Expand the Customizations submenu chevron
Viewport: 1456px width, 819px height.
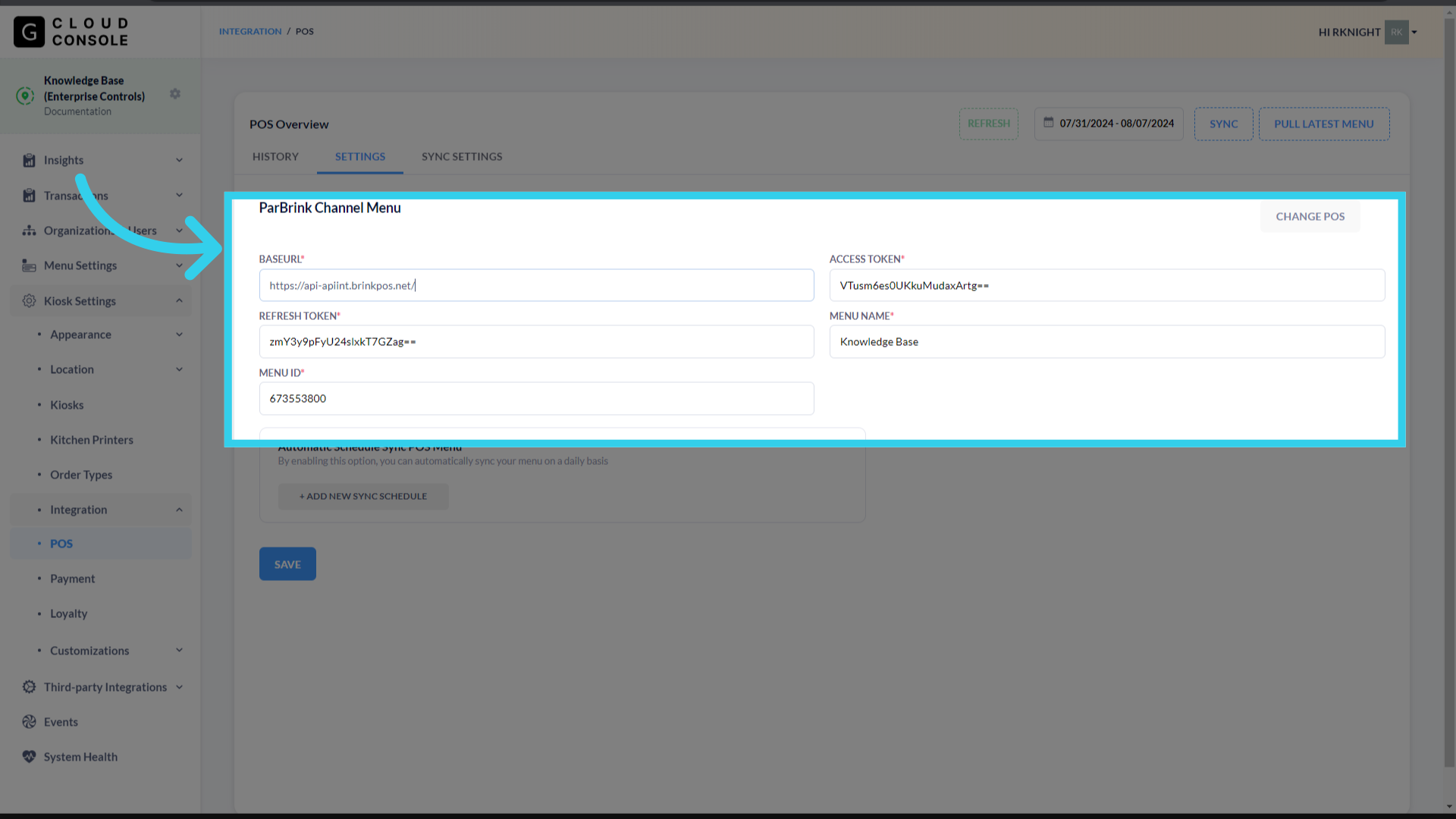[x=180, y=651]
